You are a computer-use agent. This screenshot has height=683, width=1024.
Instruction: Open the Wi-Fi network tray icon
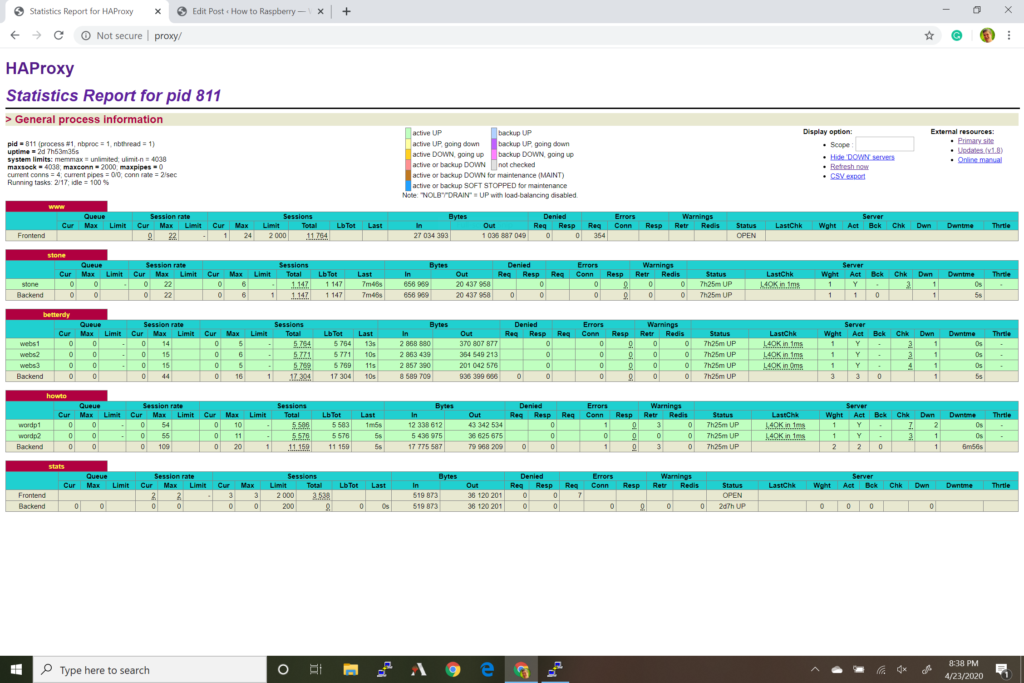click(881, 669)
